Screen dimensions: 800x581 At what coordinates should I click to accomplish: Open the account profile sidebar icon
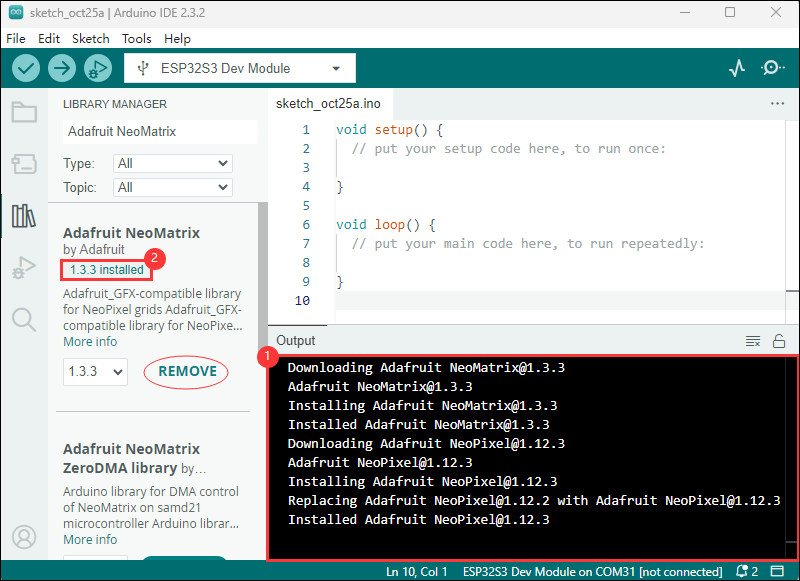(24, 537)
